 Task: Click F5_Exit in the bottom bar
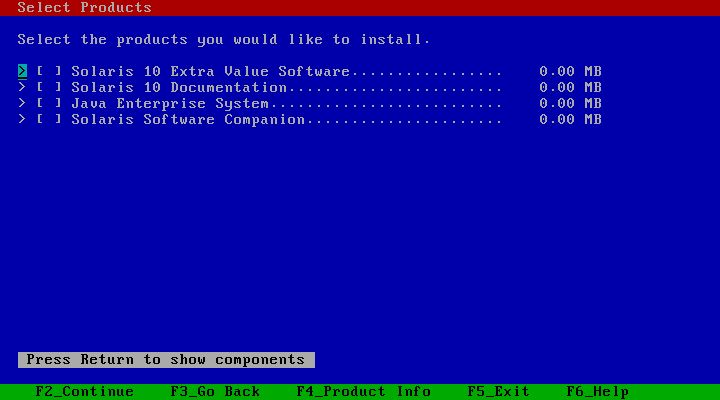(x=498, y=391)
